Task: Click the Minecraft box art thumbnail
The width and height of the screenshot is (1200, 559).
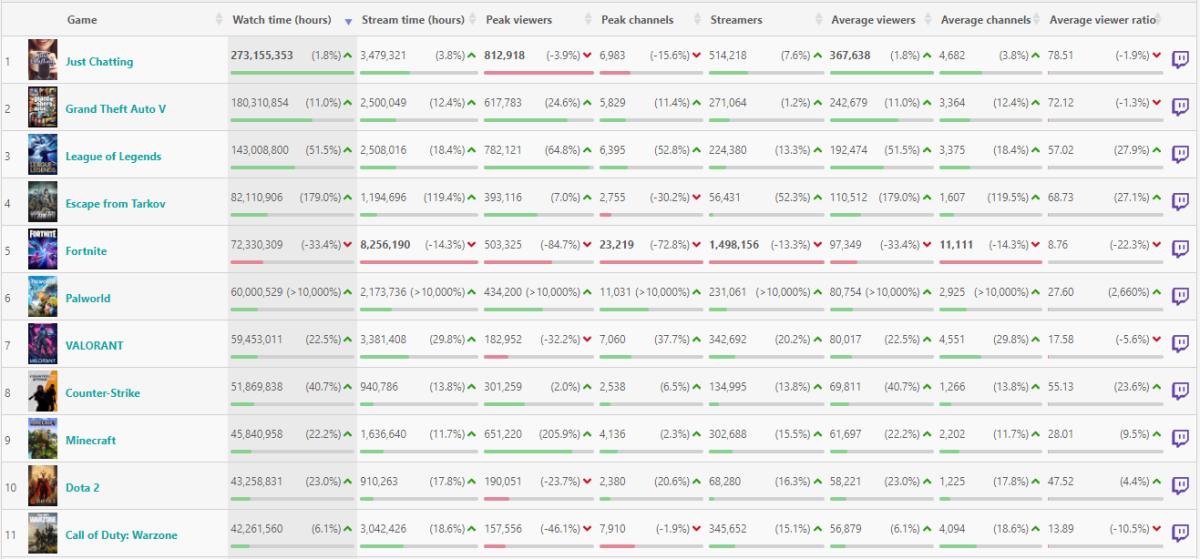Action: 43,439
